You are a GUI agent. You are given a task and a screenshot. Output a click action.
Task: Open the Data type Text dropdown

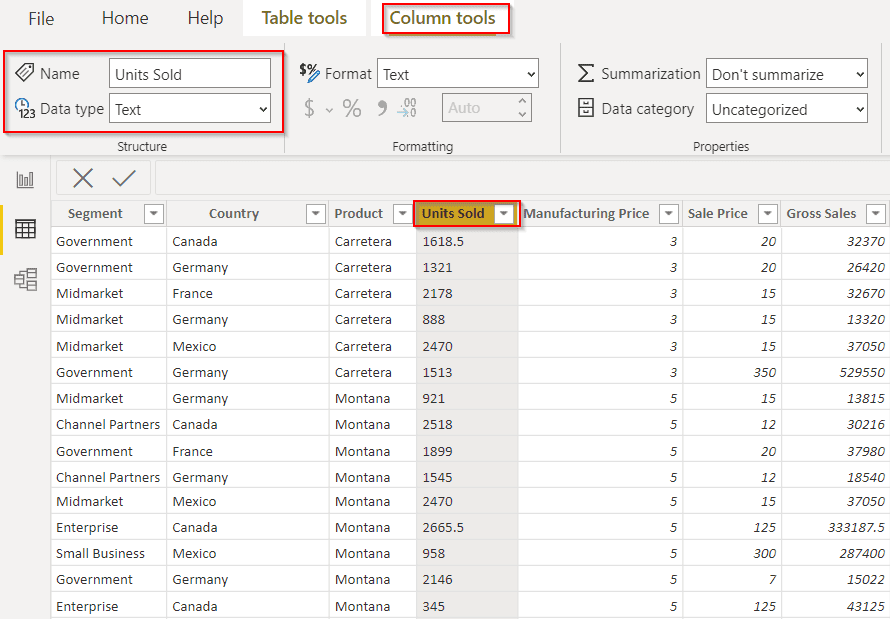coord(190,108)
